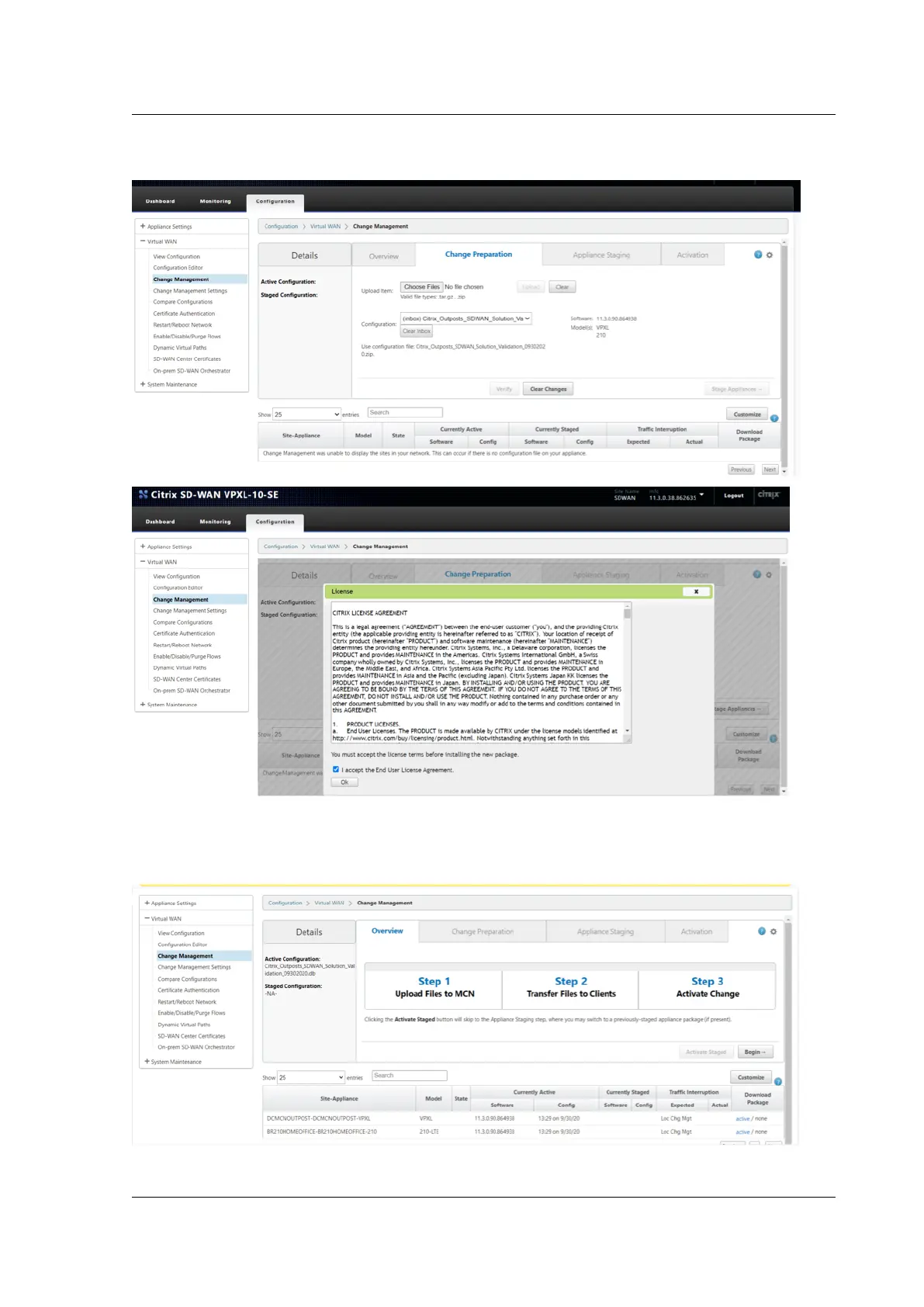Click the greyed Verify button
The image size is (924, 1307).
tap(504, 389)
